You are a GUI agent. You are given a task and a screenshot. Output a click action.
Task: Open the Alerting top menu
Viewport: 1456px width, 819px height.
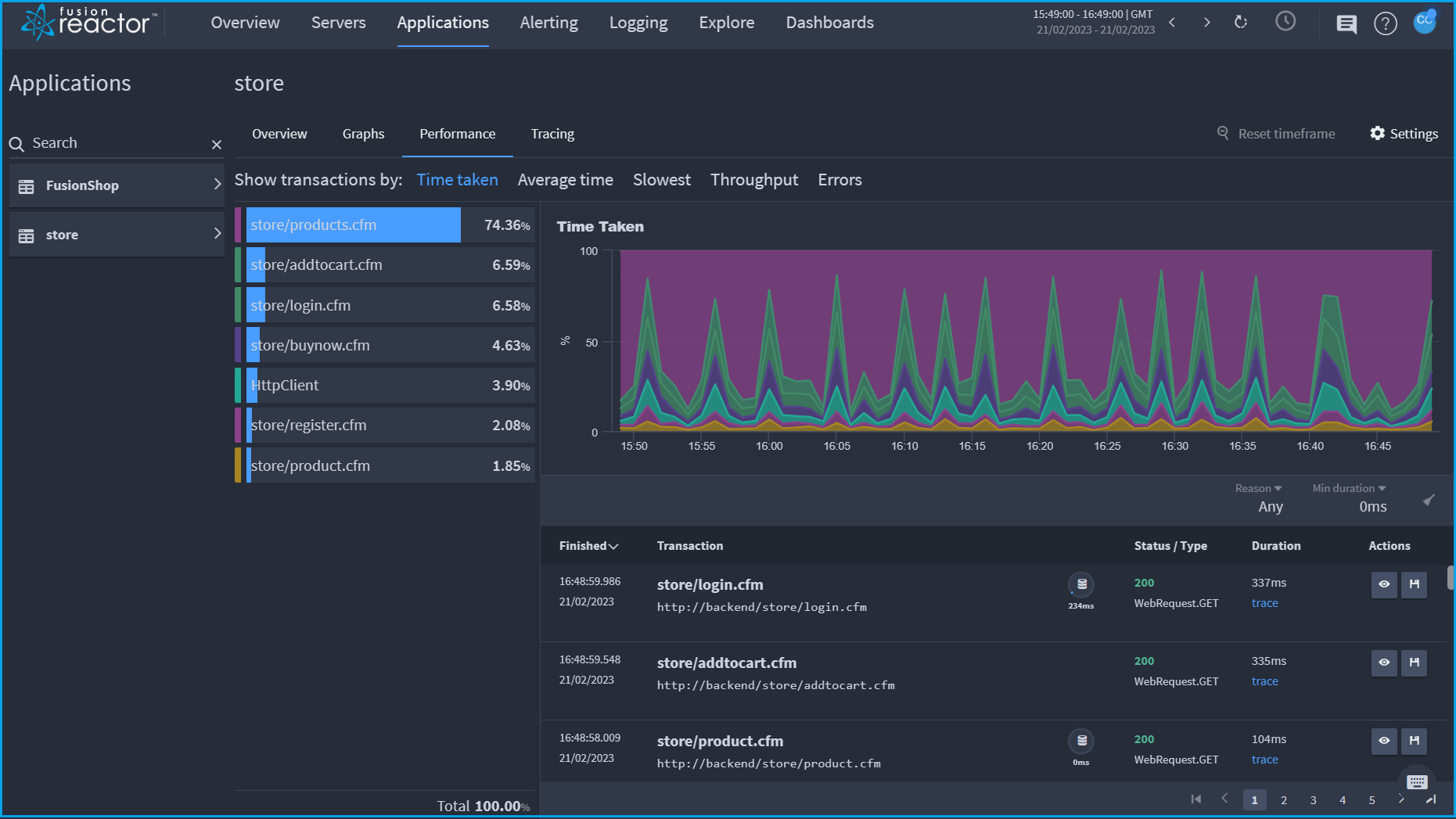pos(549,23)
